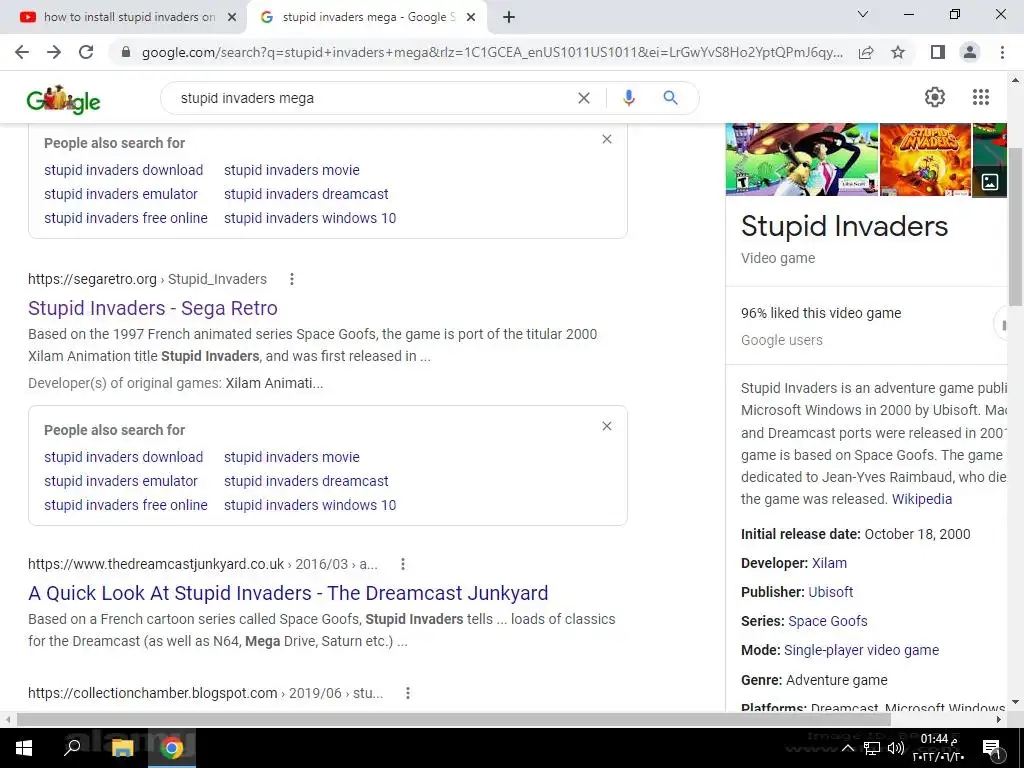Close the YouTube stupid invaders tab
Viewport: 1024px width, 768px height.
pos(232,18)
